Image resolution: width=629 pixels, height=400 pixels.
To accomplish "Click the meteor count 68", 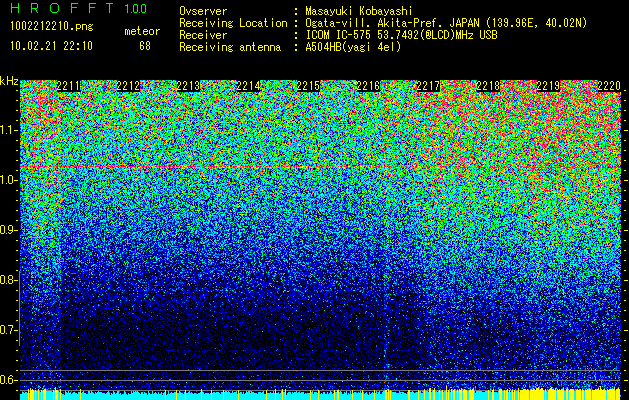I will [x=145, y=46].
